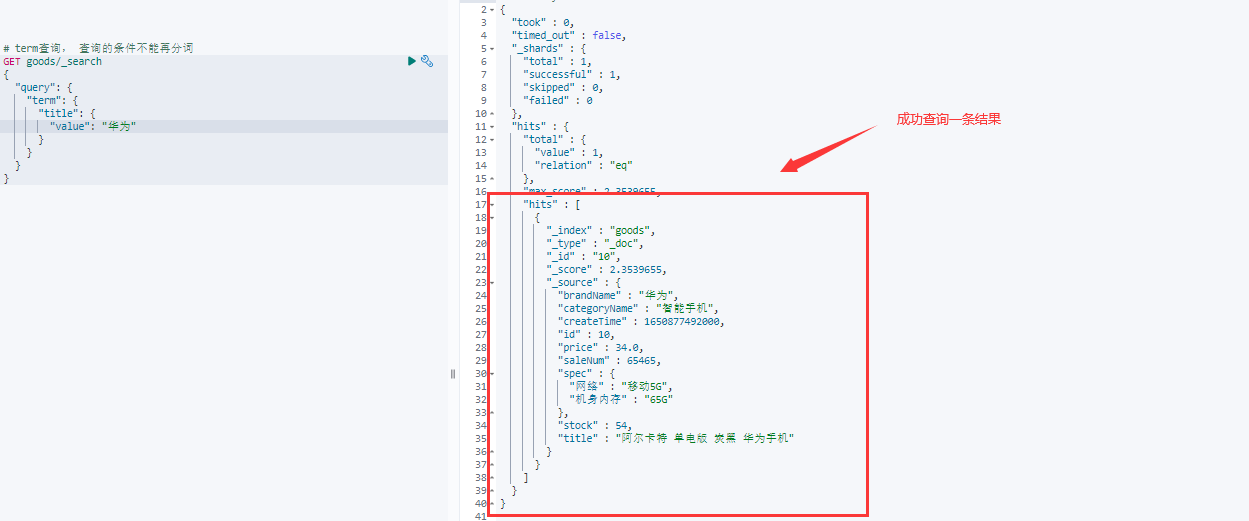The width and height of the screenshot is (1249, 521).
Task: Collapse the root object on response line 2
Action: pos(491,9)
